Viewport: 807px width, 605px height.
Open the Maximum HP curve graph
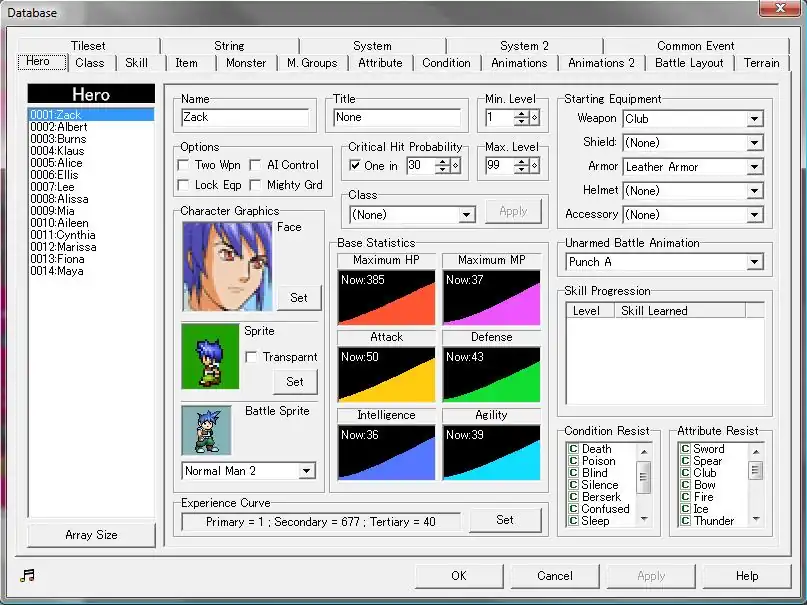[386, 297]
